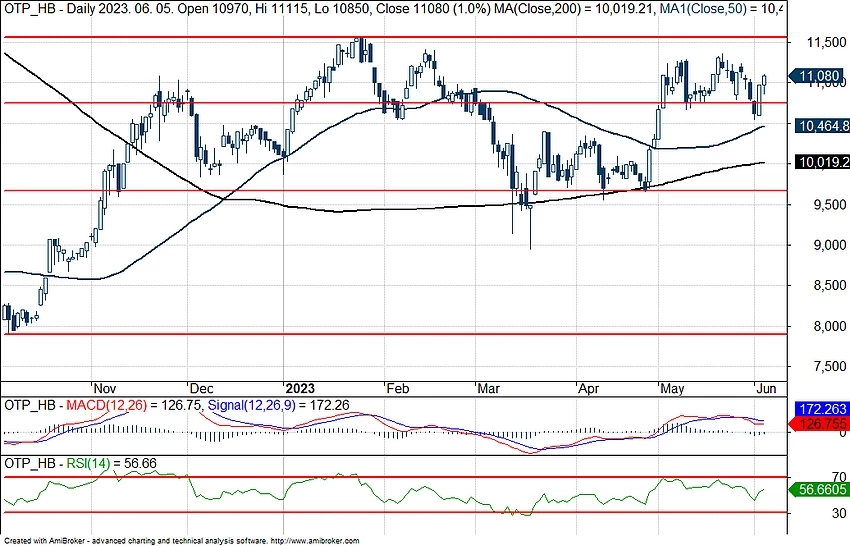850x546 pixels.
Task: Click the 172.263 signal value label
Action: pos(822,409)
